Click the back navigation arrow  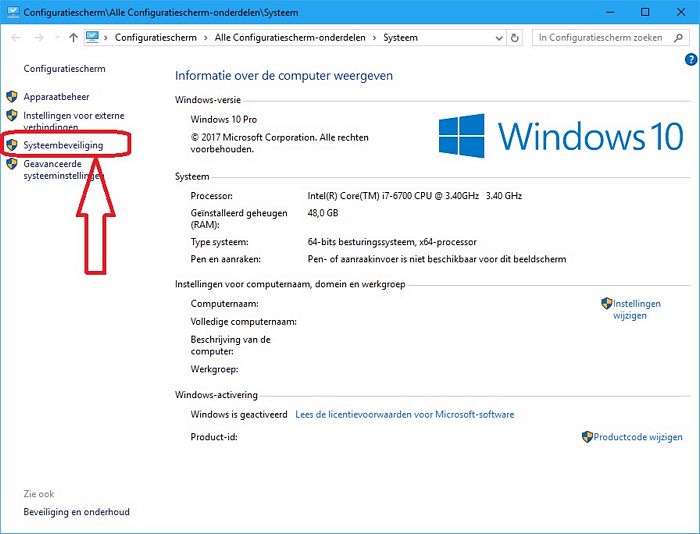point(16,38)
